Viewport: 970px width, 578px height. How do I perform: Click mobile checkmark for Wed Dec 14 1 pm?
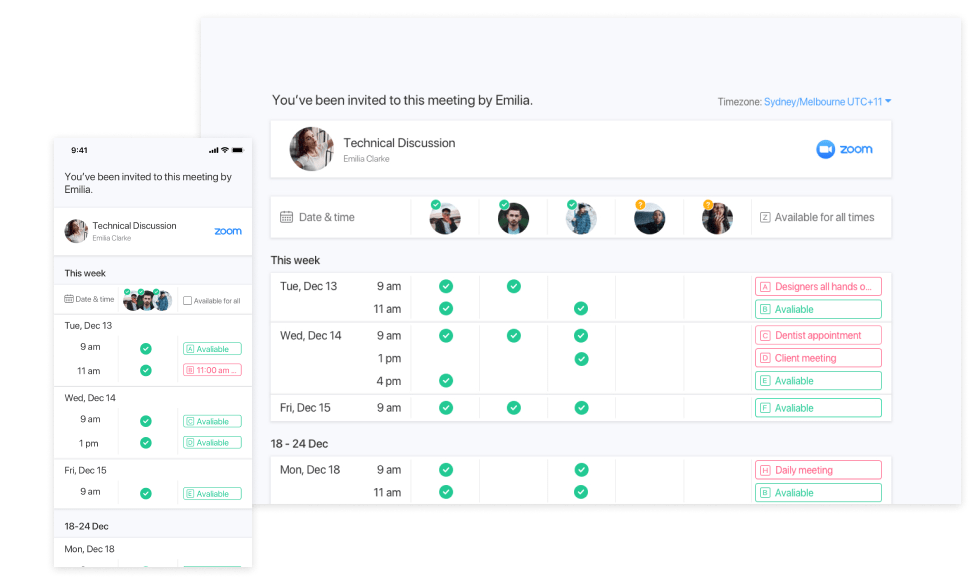pyautogui.click(x=145, y=442)
